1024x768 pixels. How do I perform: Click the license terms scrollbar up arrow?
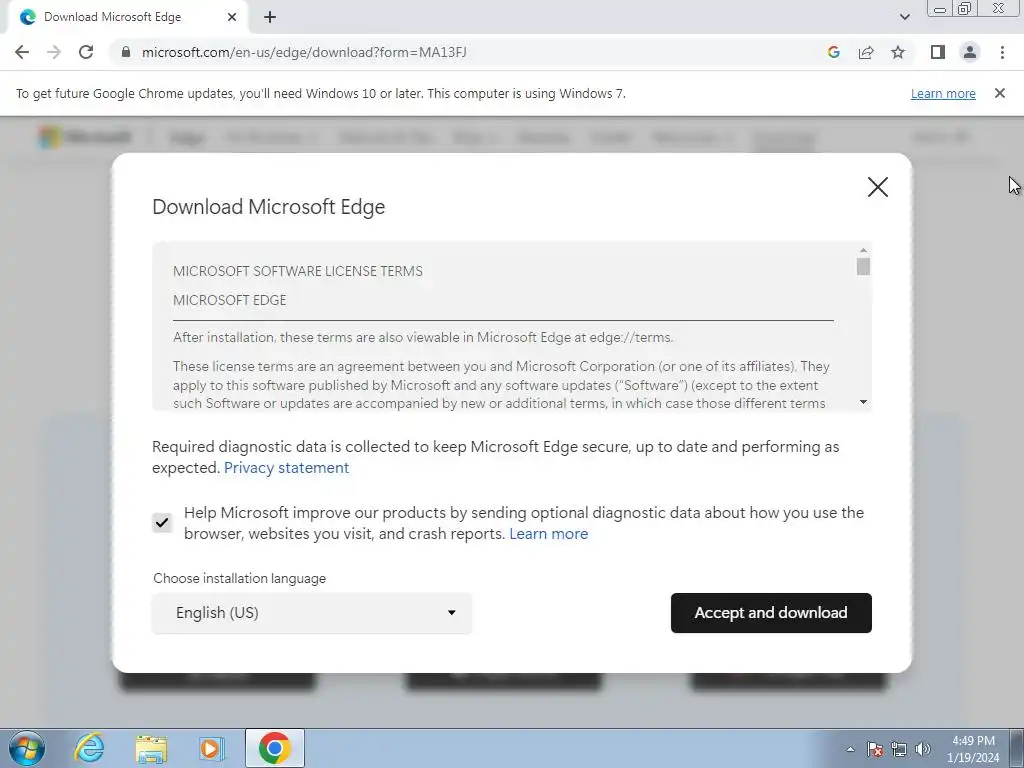(863, 250)
